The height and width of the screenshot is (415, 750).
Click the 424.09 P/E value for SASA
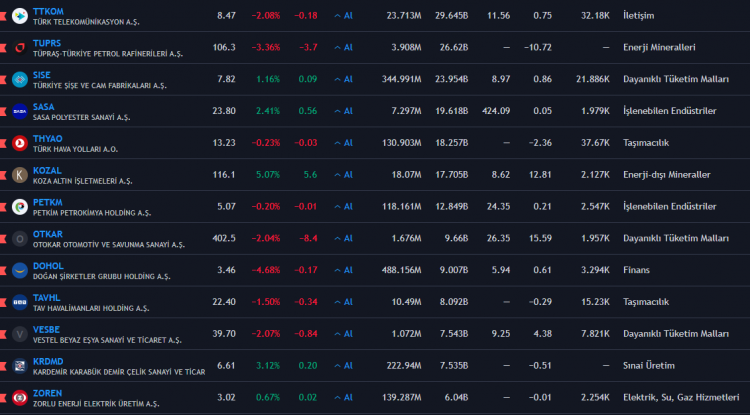pos(496,111)
